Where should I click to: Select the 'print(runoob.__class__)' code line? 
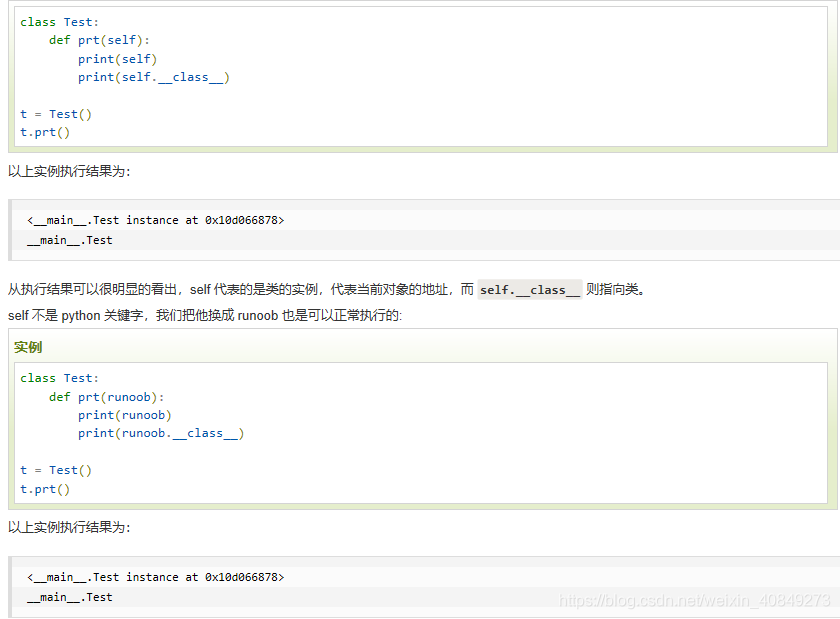click(161, 434)
